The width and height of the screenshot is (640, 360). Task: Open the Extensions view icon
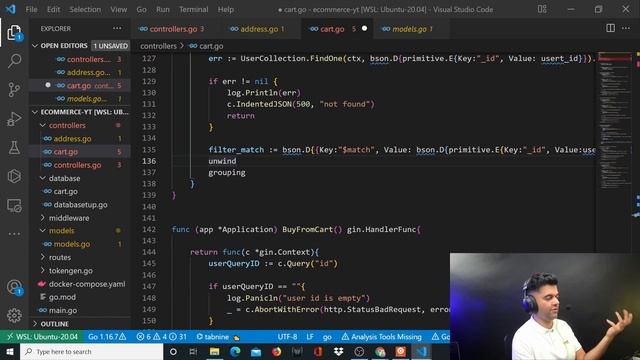[14, 176]
